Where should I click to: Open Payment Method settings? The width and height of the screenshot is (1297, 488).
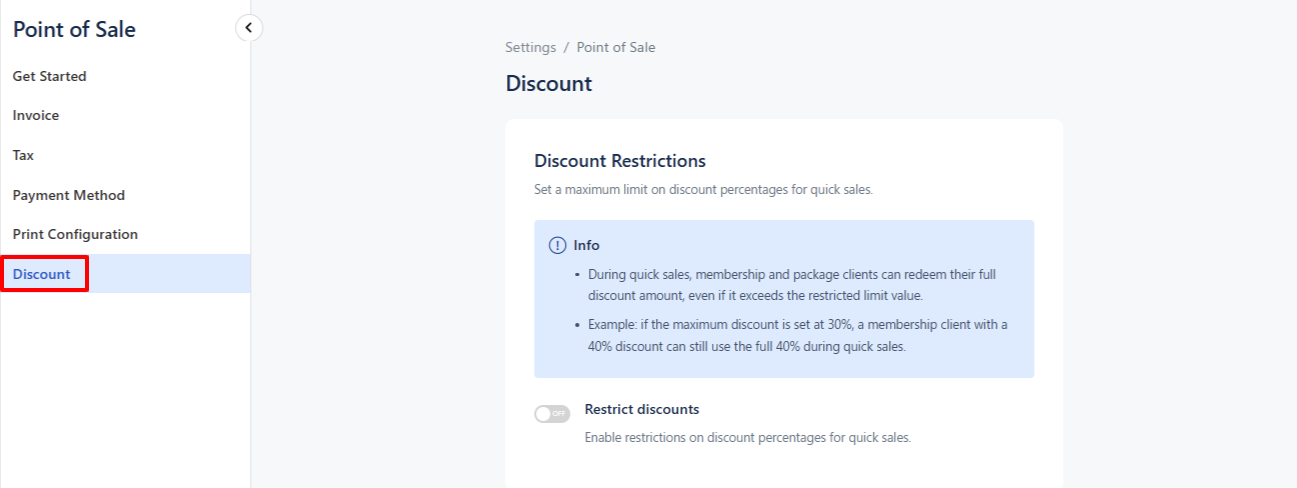[x=69, y=195]
